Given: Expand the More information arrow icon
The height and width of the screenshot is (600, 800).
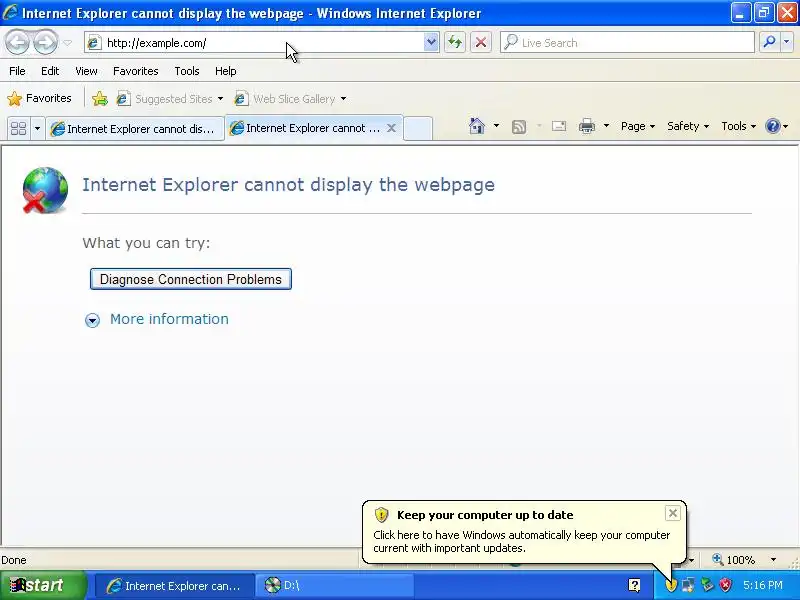Looking at the screenshot, I should pyautogui.click(x=92, y=320).
